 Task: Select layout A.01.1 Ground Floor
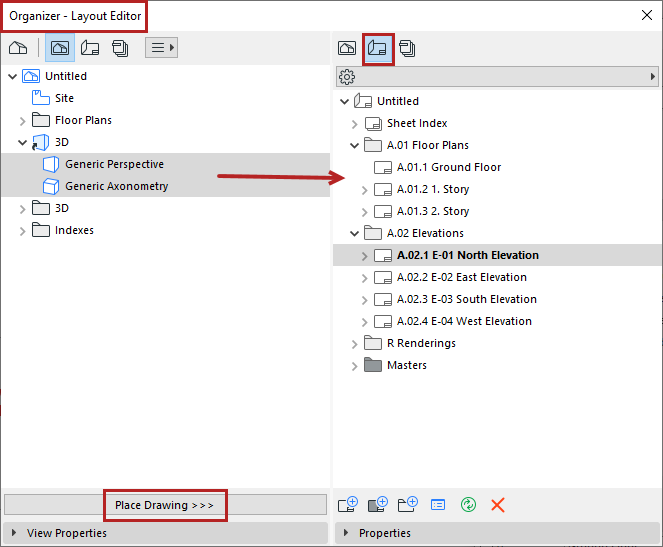[x=449, y=167]
